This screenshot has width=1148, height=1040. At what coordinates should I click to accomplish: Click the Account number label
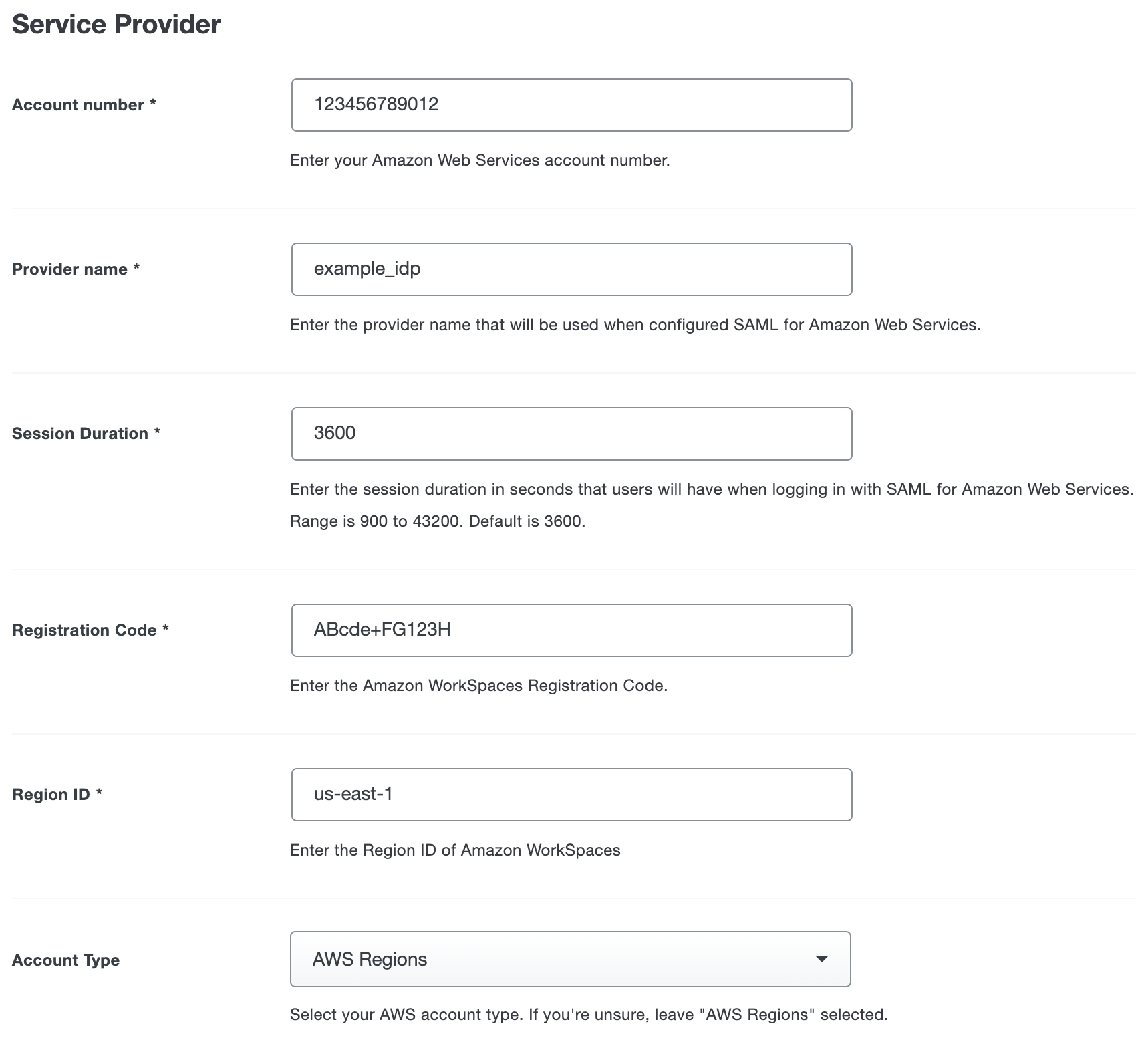[77, 104]
